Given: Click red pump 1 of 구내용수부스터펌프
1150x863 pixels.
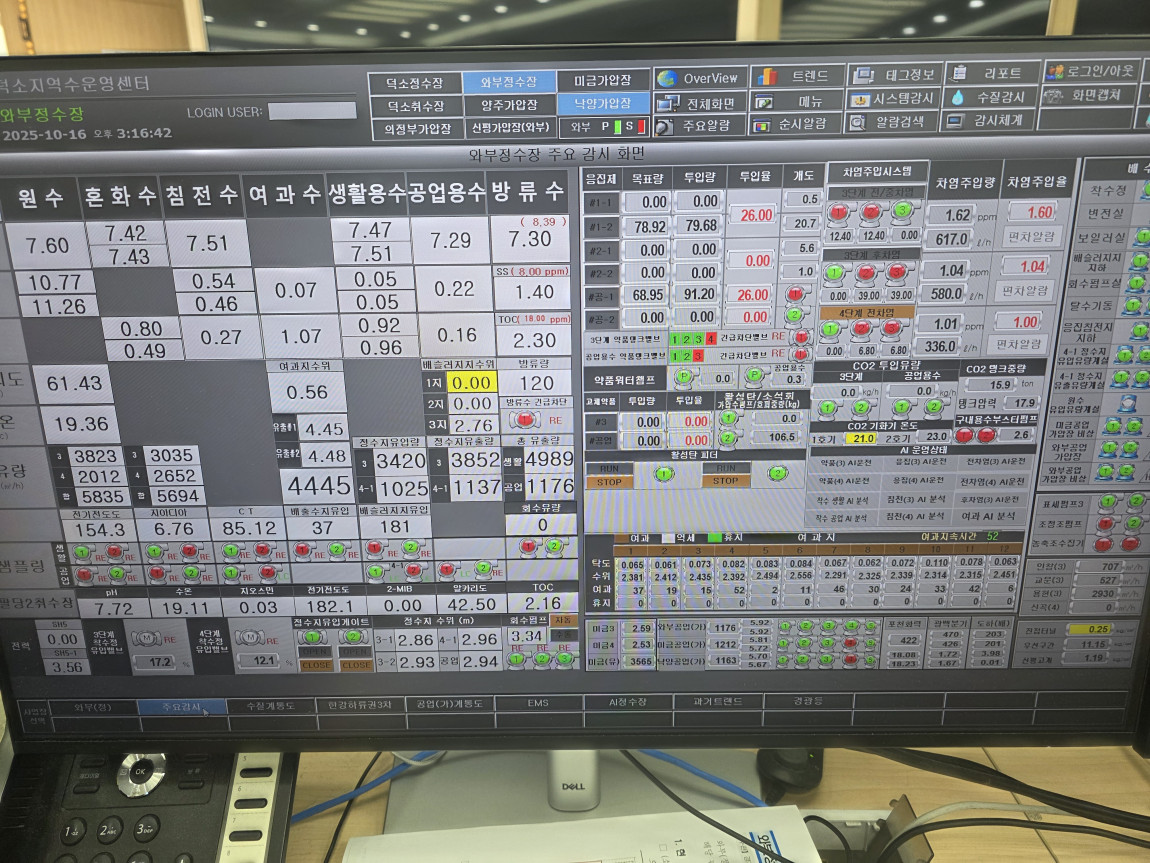Looking at the screenshot, I should 964,436.
